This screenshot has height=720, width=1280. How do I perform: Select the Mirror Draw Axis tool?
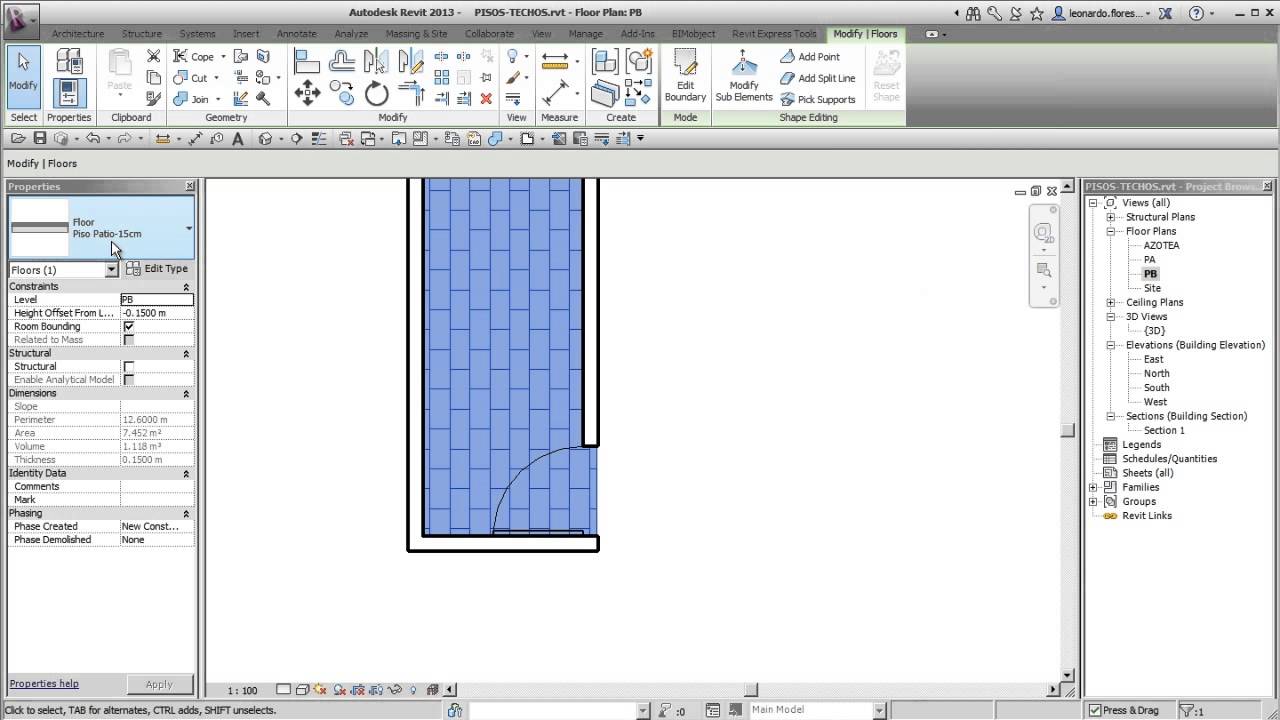tap(410, 62)
